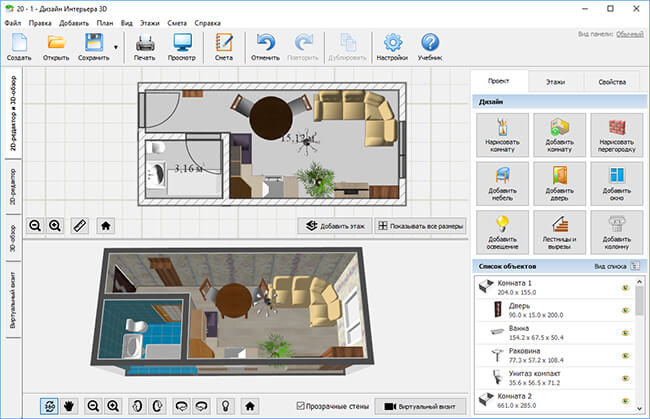Hide Ванна with eye icon
650x419 pixels.
pos(626,333)
